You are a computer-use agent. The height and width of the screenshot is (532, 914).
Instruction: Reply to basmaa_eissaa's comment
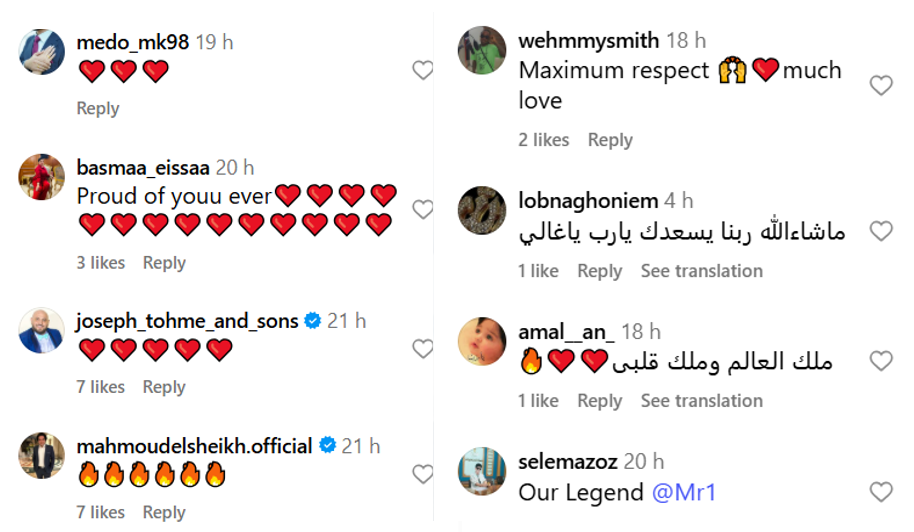(164, 262)
